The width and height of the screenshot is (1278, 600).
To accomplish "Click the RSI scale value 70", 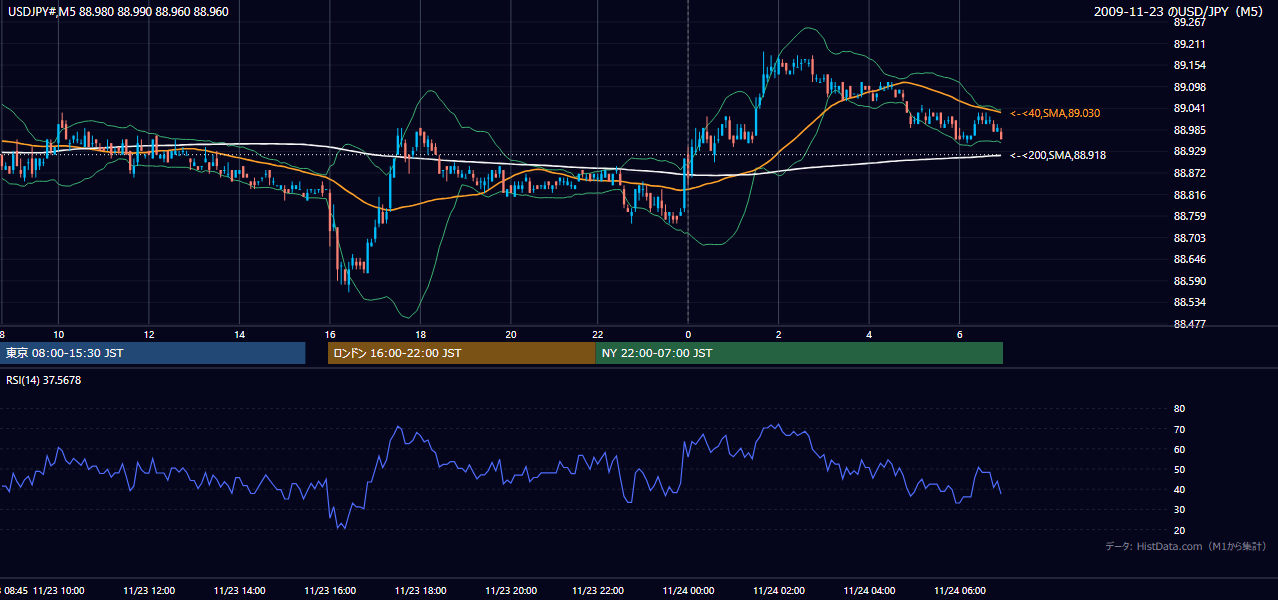I will click(1179, 429).
